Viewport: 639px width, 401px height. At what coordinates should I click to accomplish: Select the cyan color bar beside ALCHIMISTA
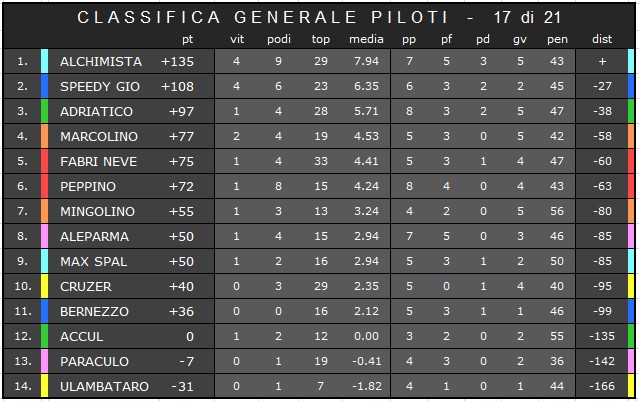(x=44, y=61)
